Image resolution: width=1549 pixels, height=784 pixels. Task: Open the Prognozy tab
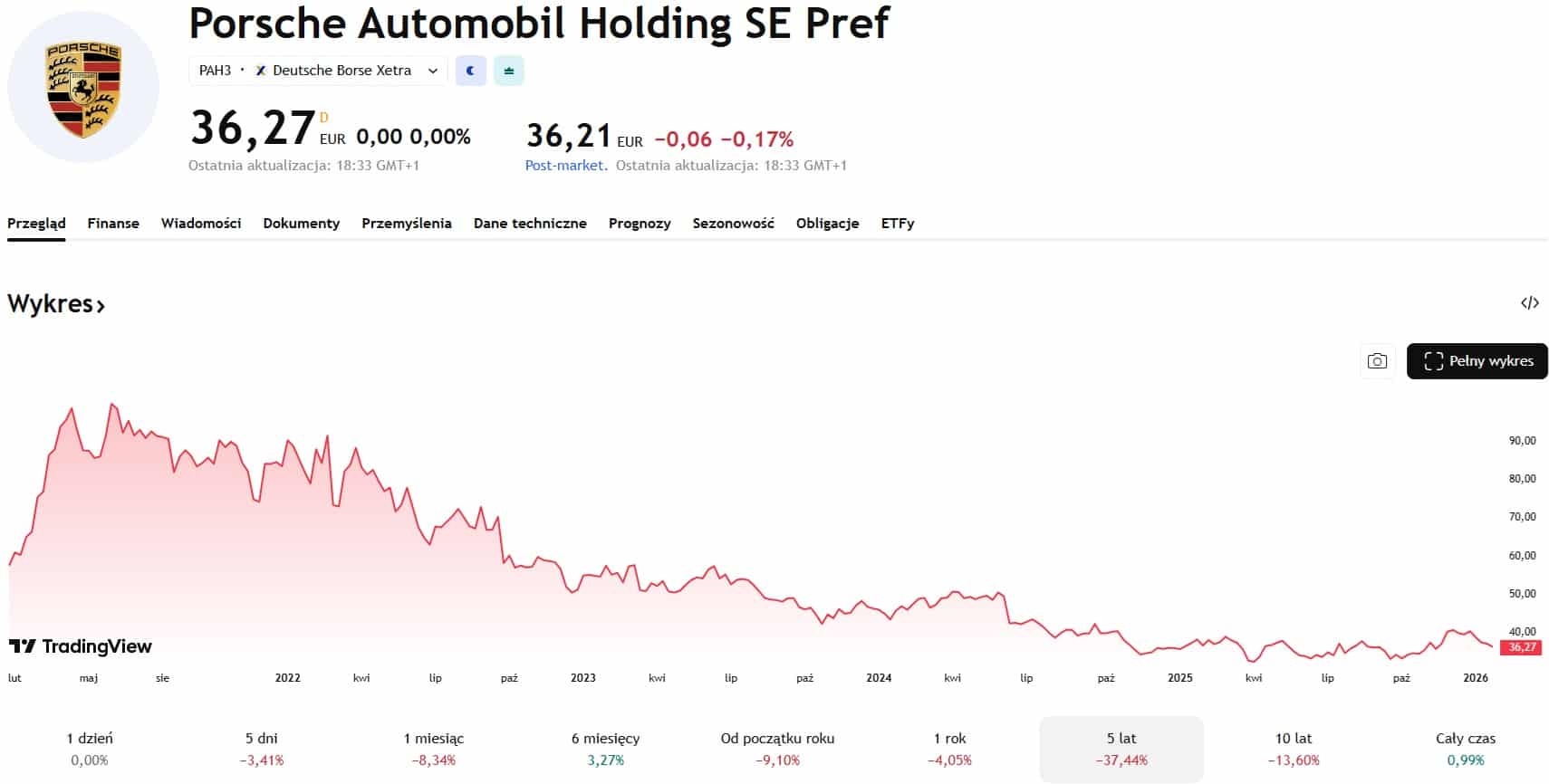click(x=640, y=224)
